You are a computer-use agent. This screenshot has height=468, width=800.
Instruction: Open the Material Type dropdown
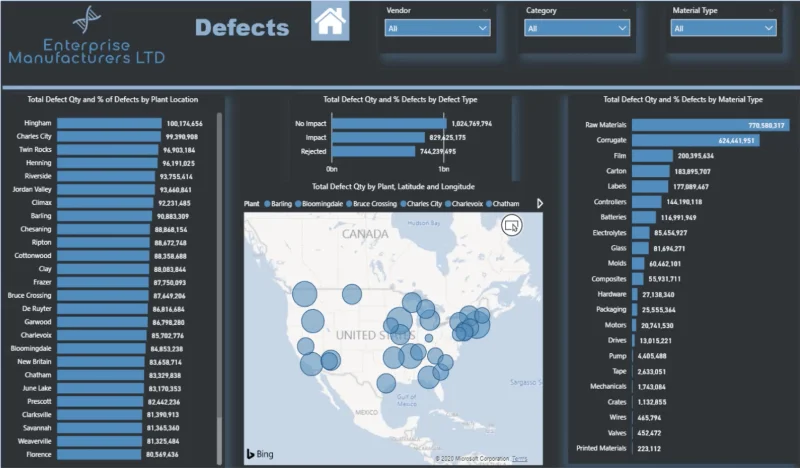point(723,28)
